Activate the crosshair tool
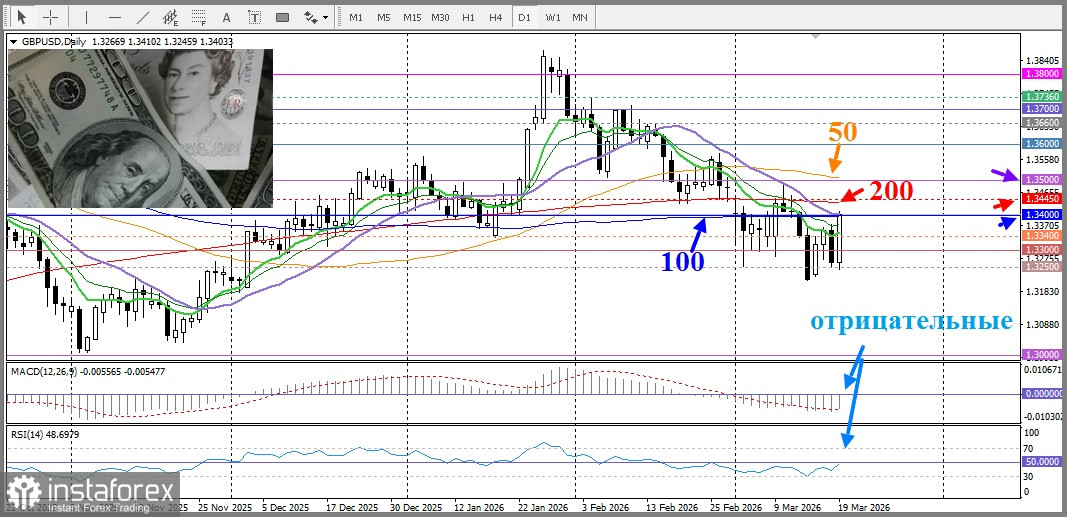This screenshot has width=1067, height=517. [x=50, y=17]
